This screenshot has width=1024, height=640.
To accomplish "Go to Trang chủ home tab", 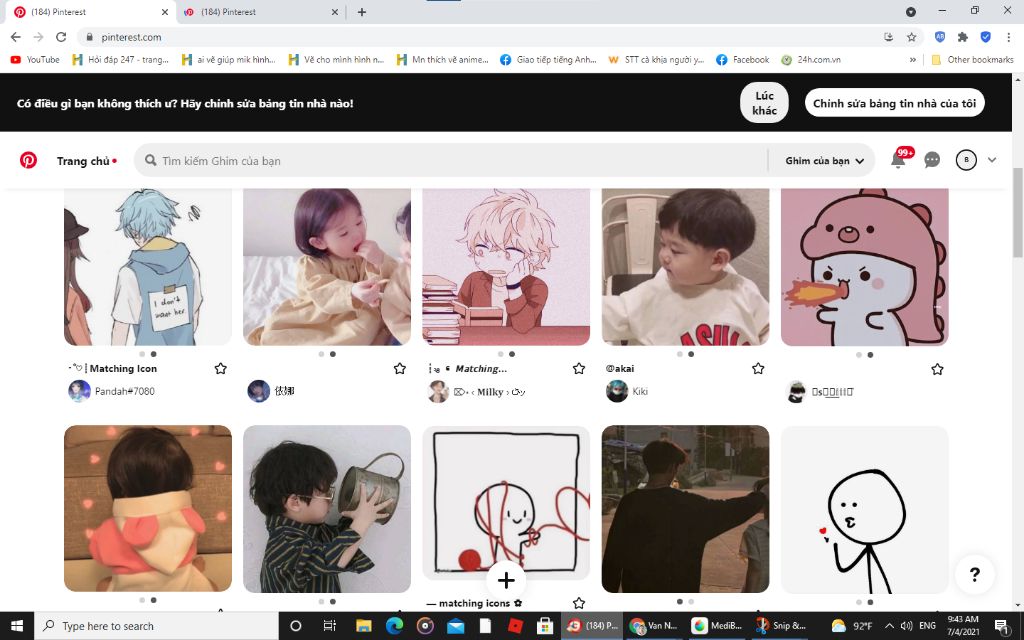I will (x=83, y=161).
